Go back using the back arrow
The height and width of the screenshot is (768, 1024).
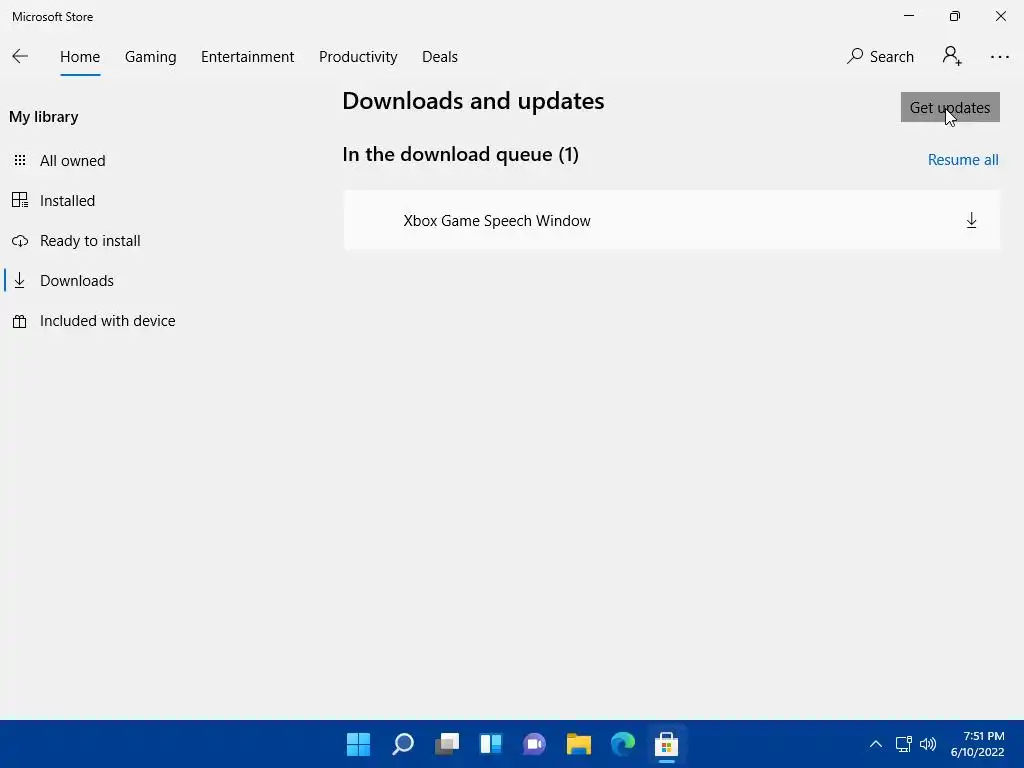20,57
